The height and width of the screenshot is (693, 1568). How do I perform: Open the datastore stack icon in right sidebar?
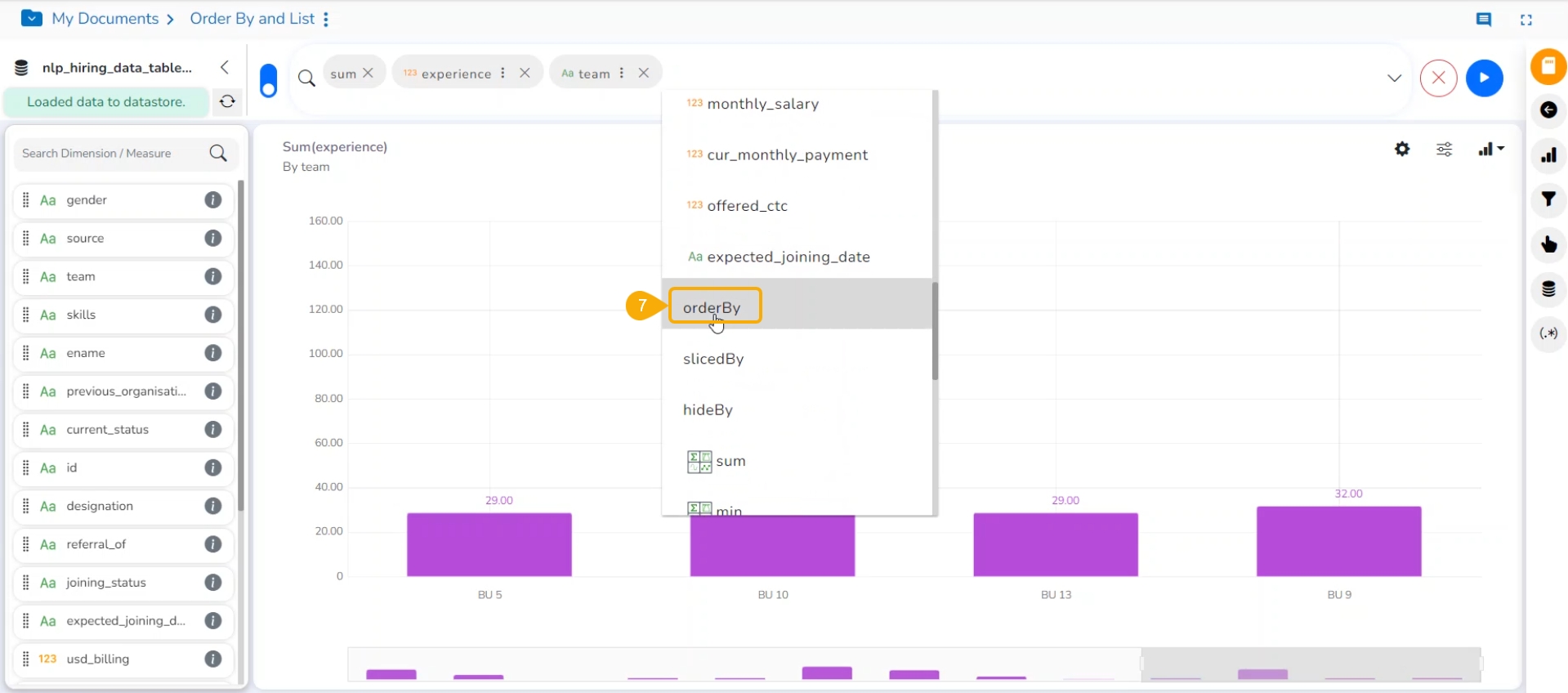1548,289
